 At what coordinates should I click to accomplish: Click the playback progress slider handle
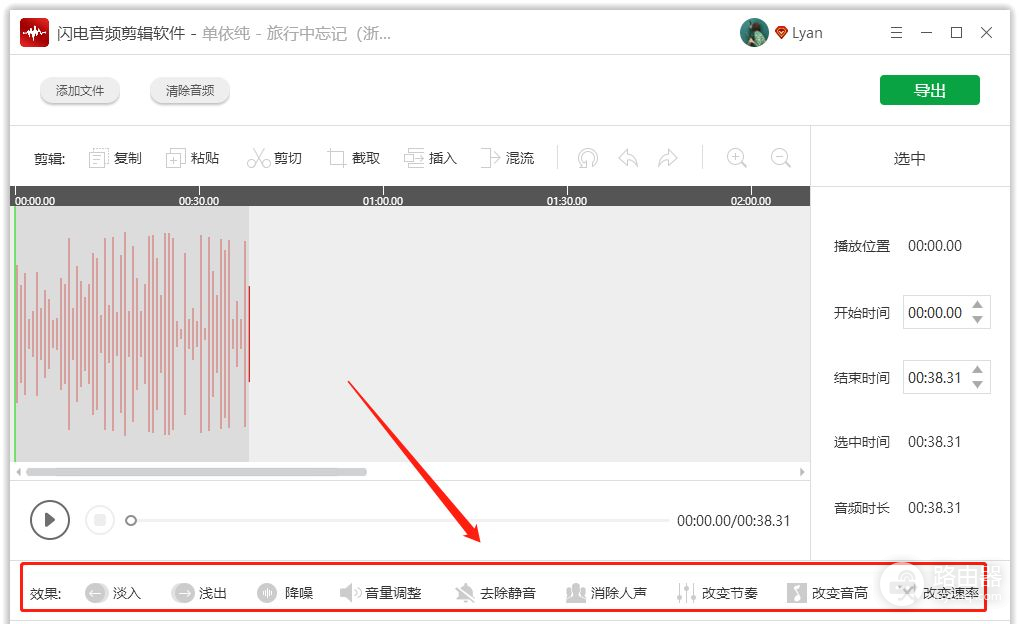[131, 521]
